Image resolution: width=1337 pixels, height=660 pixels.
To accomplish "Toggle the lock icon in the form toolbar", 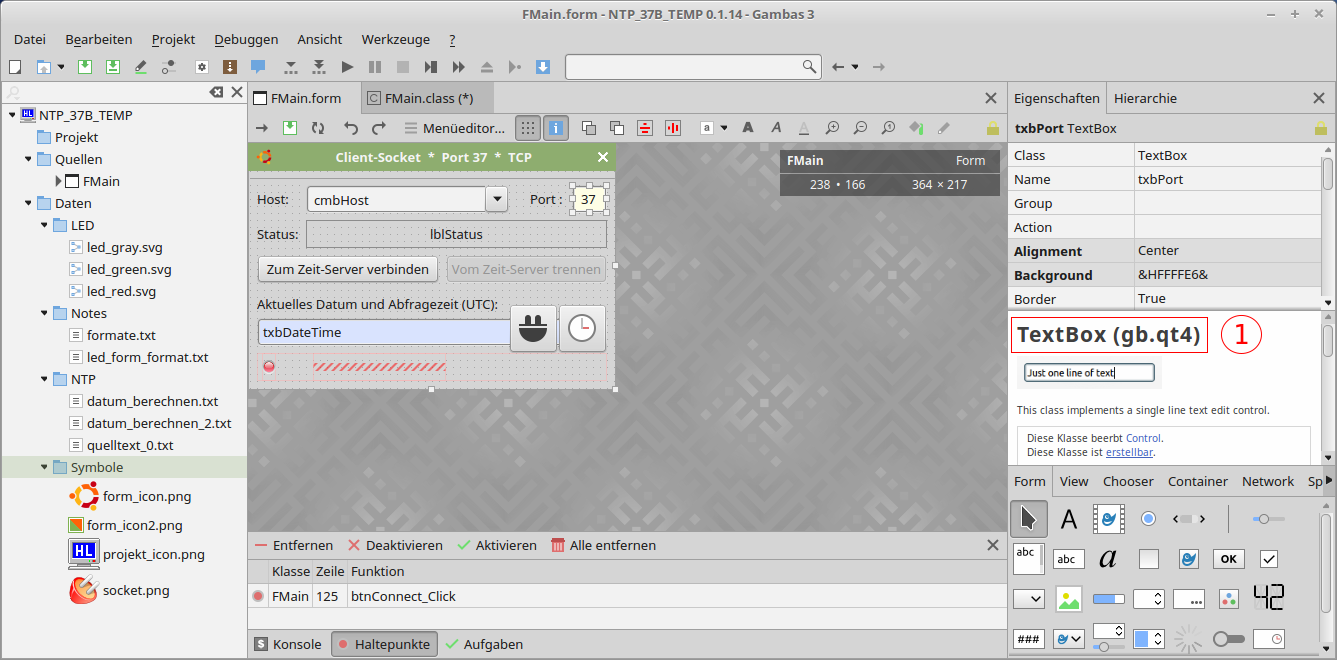I will click(x=992, y=128).
